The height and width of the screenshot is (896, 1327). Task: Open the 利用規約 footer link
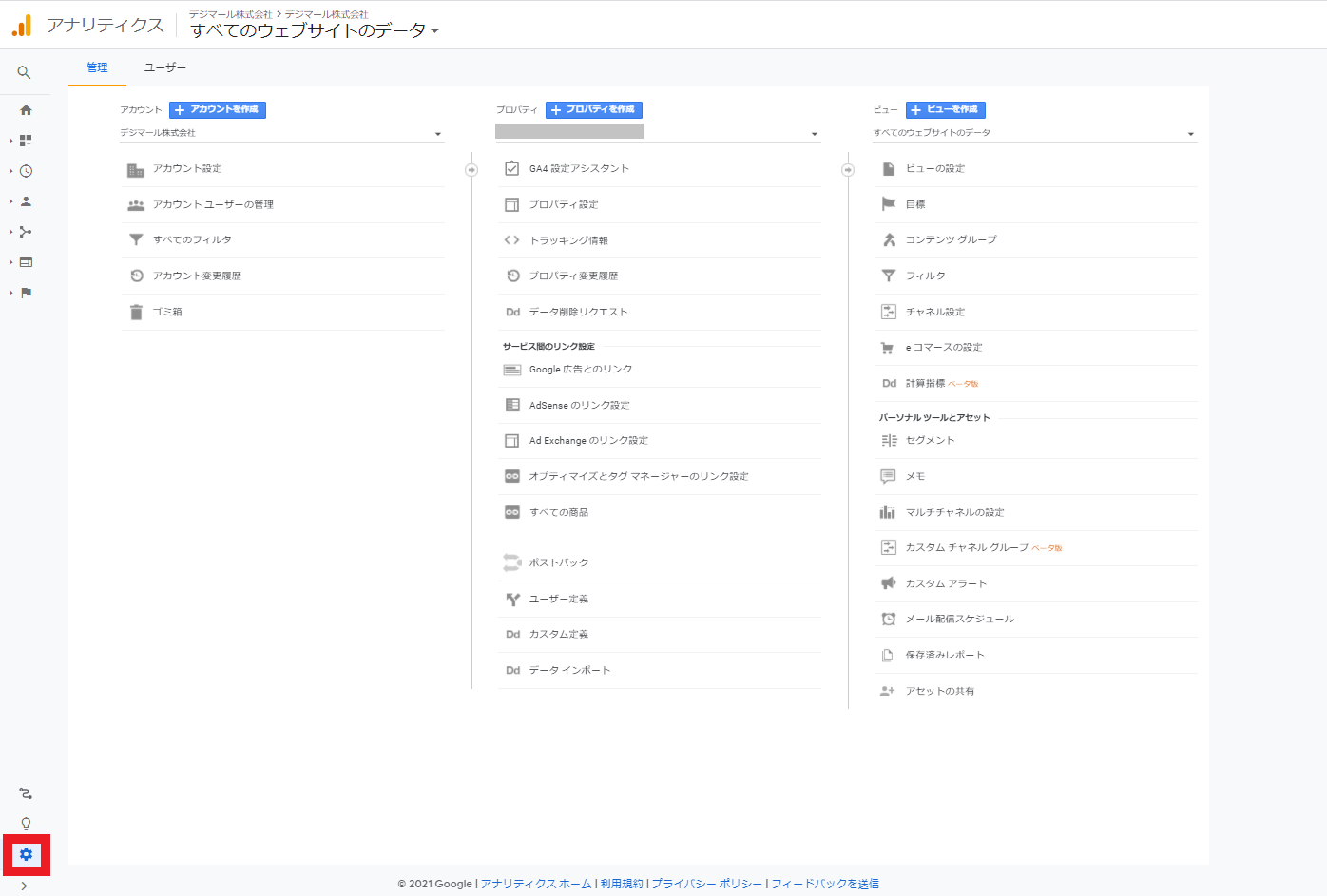click(x=622, y=884)
